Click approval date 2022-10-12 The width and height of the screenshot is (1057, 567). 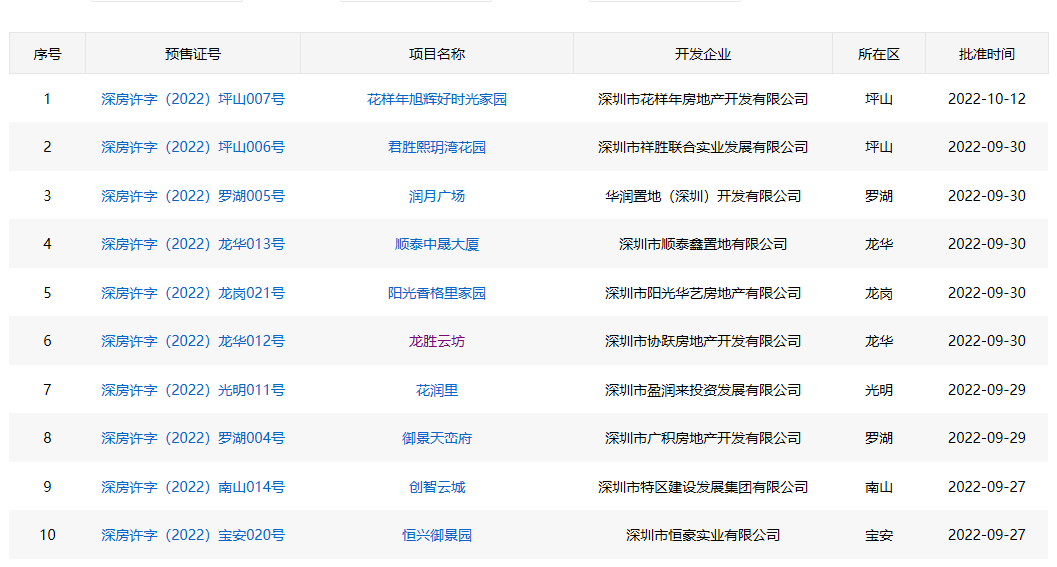pyautogui.click(x=987, y=99)
